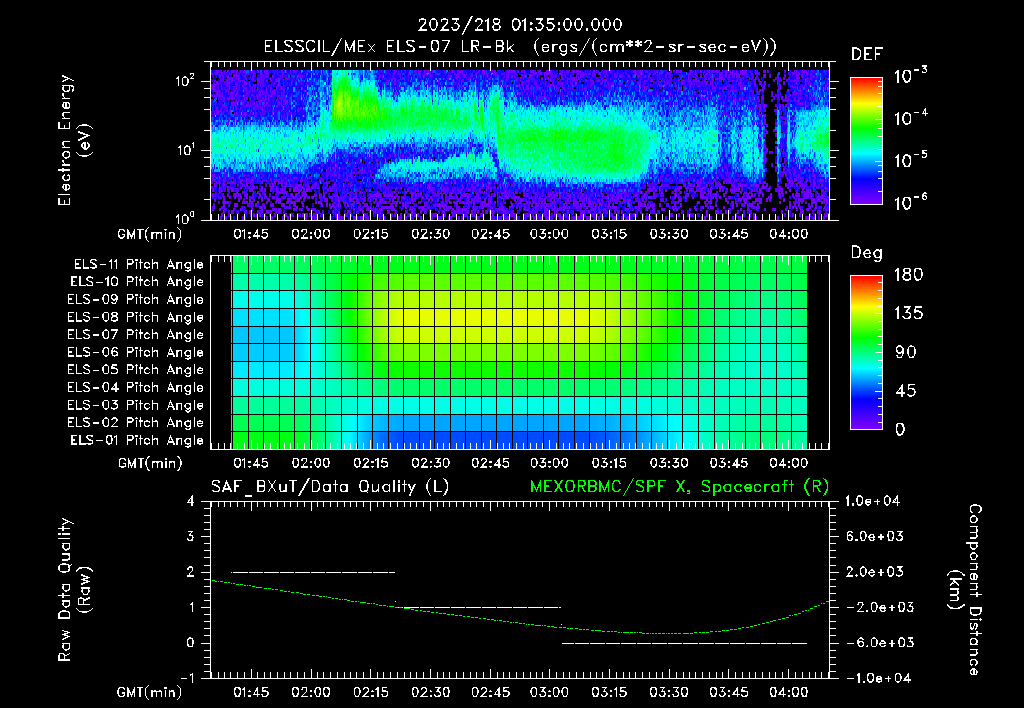This screenshot has width=1024, height=708.
Task: Click the data quality line at level 0
Action: coord(684,643)
